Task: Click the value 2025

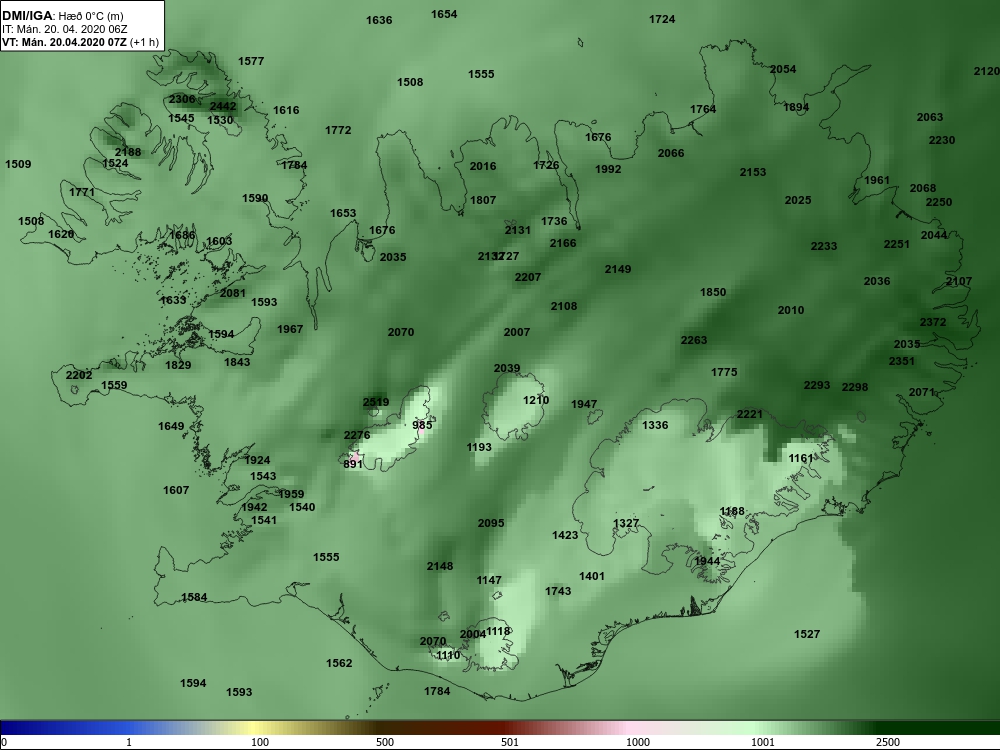Action: click(798, 200)
